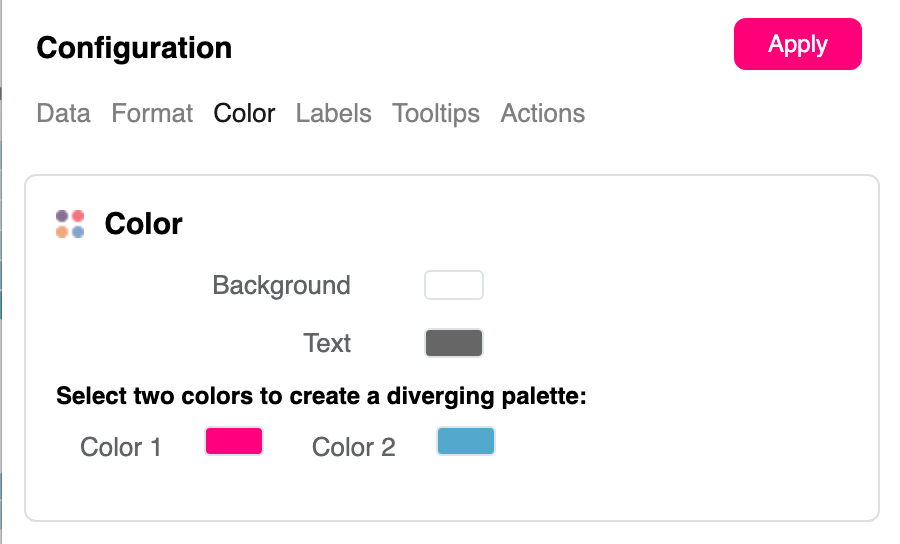Screen dimensions: 900x544
Task: Select the Color tab
Action: click(x=244, y=114)
